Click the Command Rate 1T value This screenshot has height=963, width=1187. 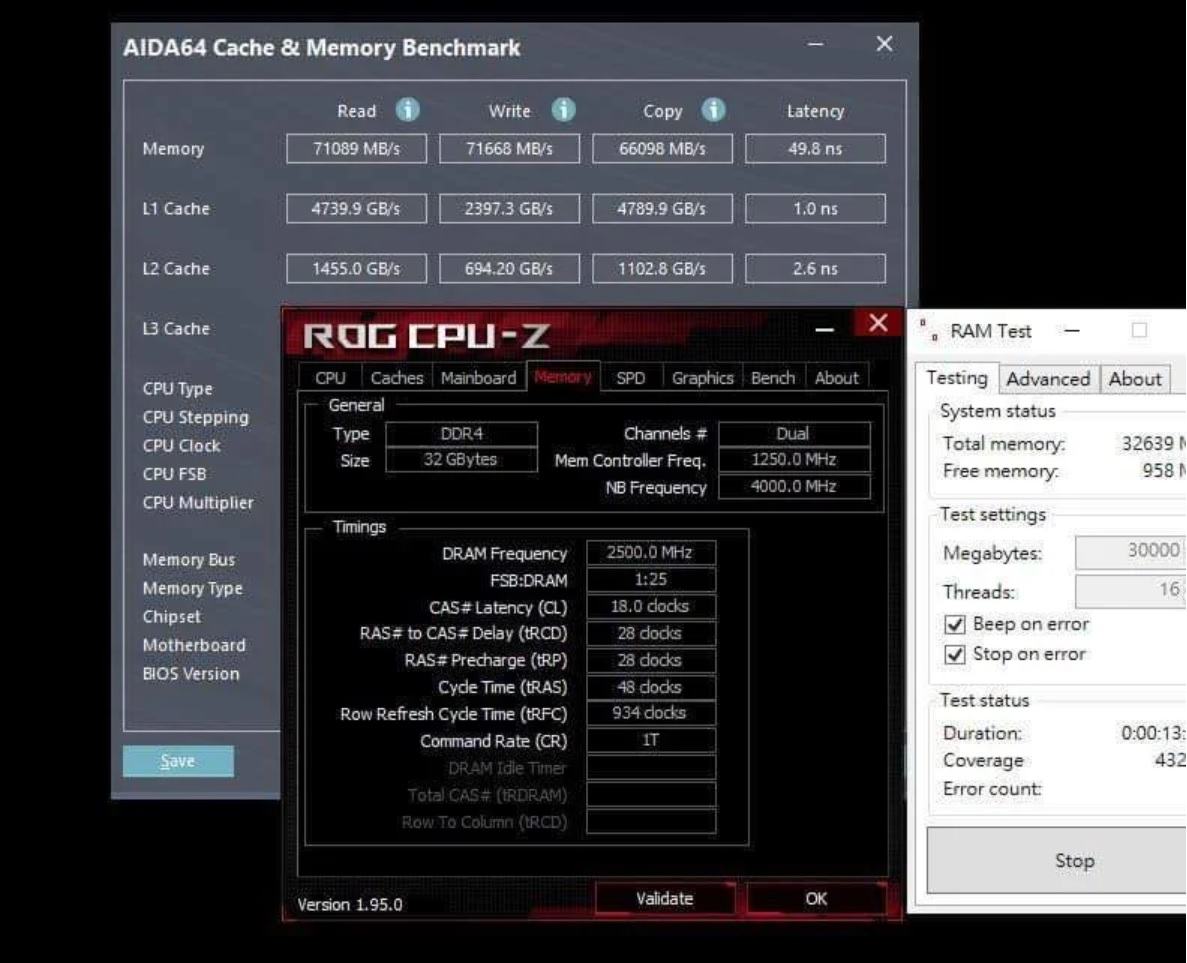pyautogui.click(x=650, y=740)
